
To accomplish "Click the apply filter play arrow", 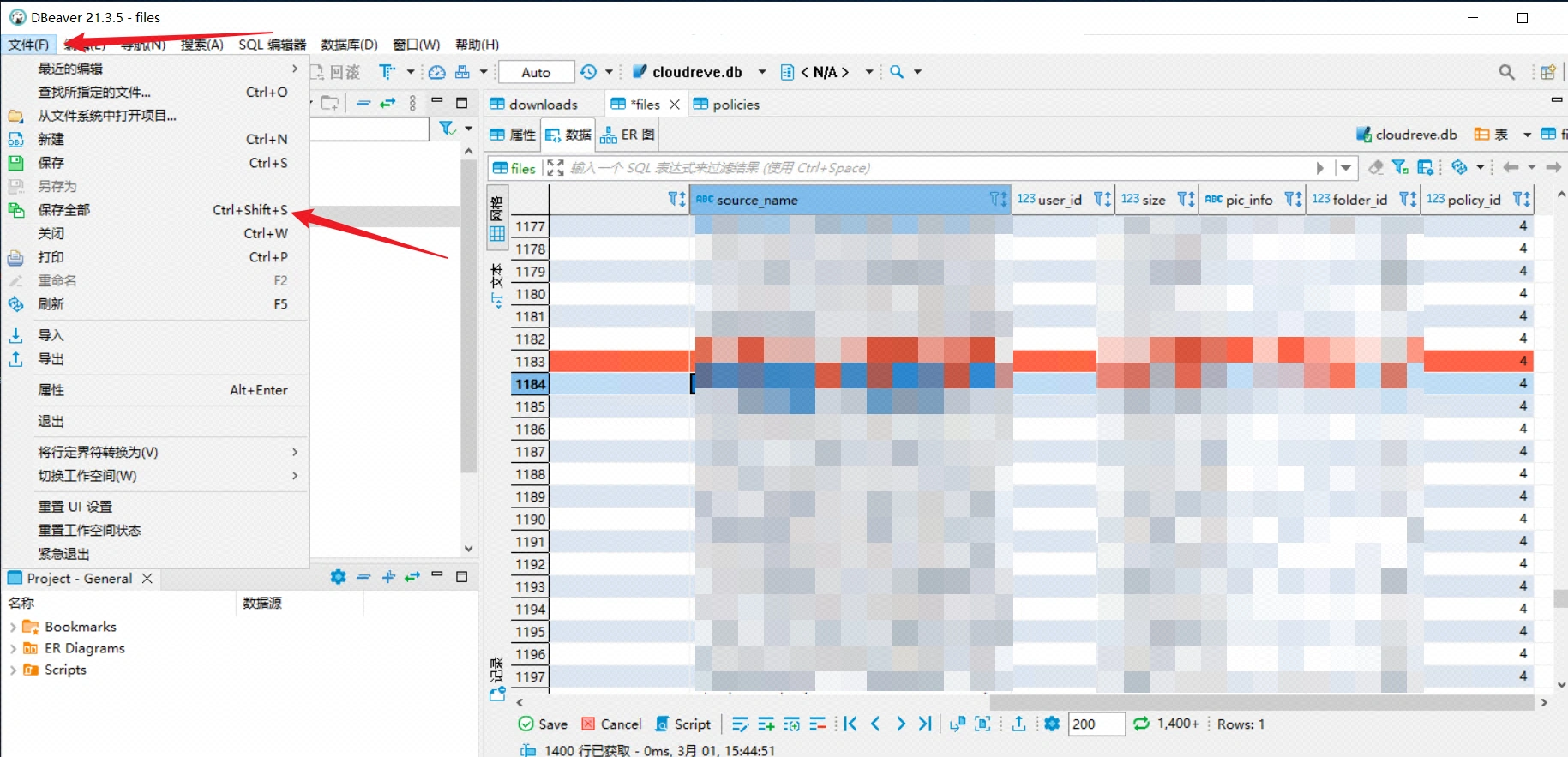I will 1320,168.
